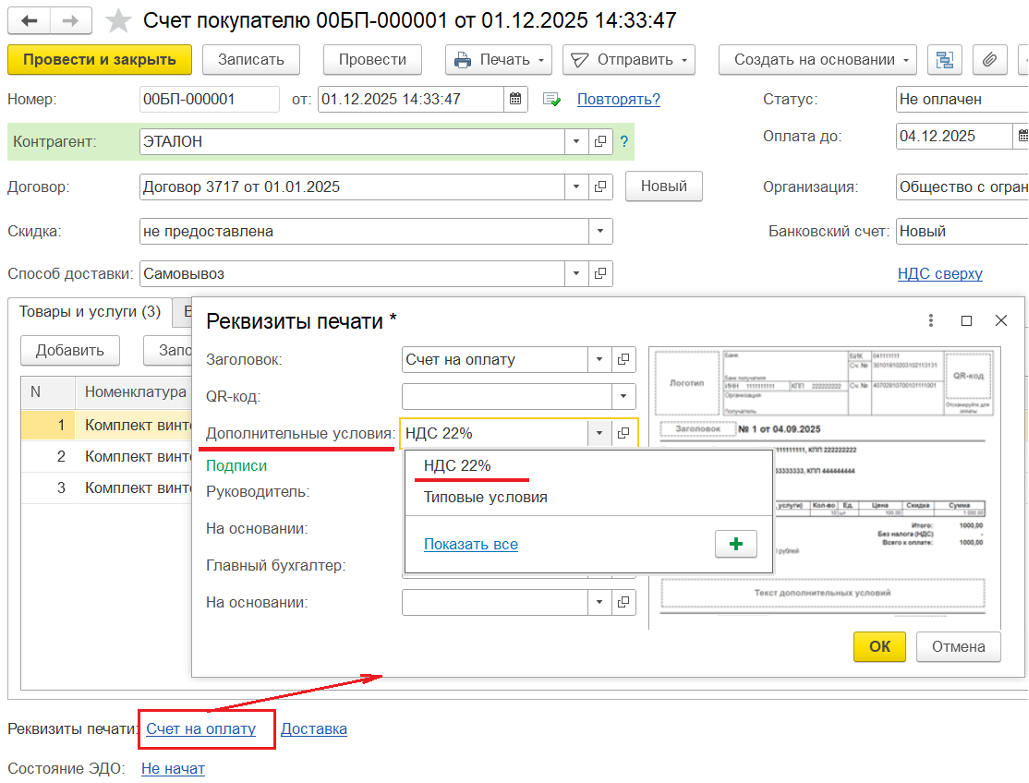Click the Провести и закрыть button
The width and height of the screenshot is (1029, 783).
click(99, 60)
